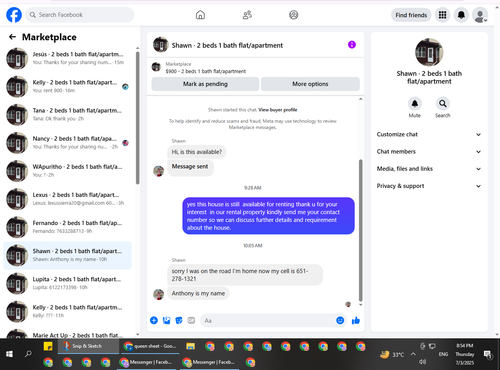Open the Windows Start button
This screenshot has width=500, height=370.
point(9,354)
